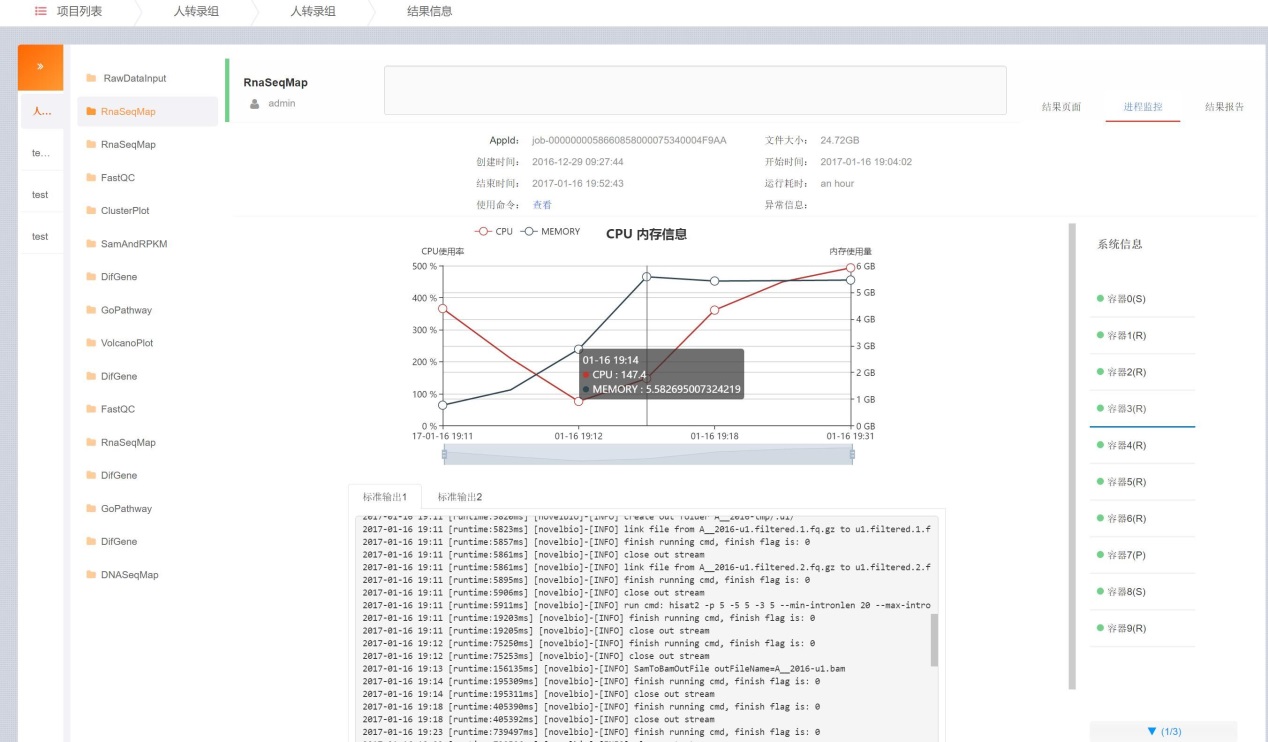
Task: Select the SamAndRPKM folder icon
Action: tap(91, 244)
